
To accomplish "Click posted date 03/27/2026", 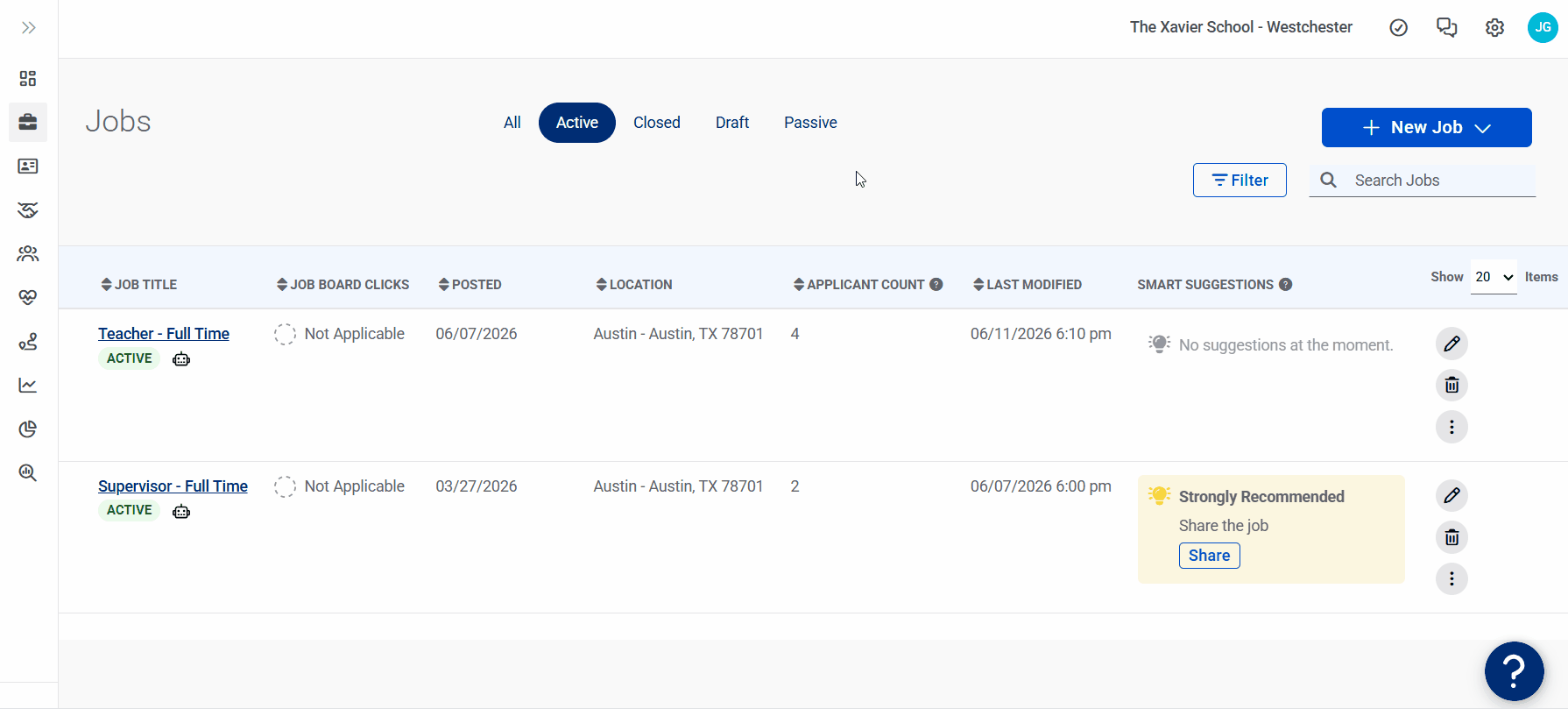I will [x=477, y=486].
